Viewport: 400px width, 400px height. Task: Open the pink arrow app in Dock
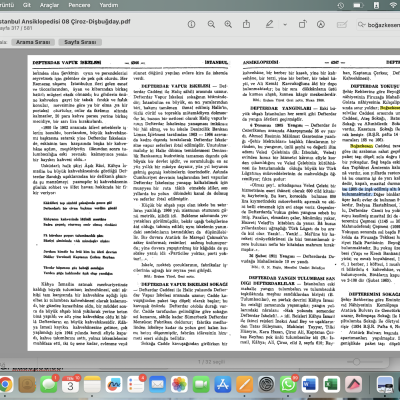point(354,384)
